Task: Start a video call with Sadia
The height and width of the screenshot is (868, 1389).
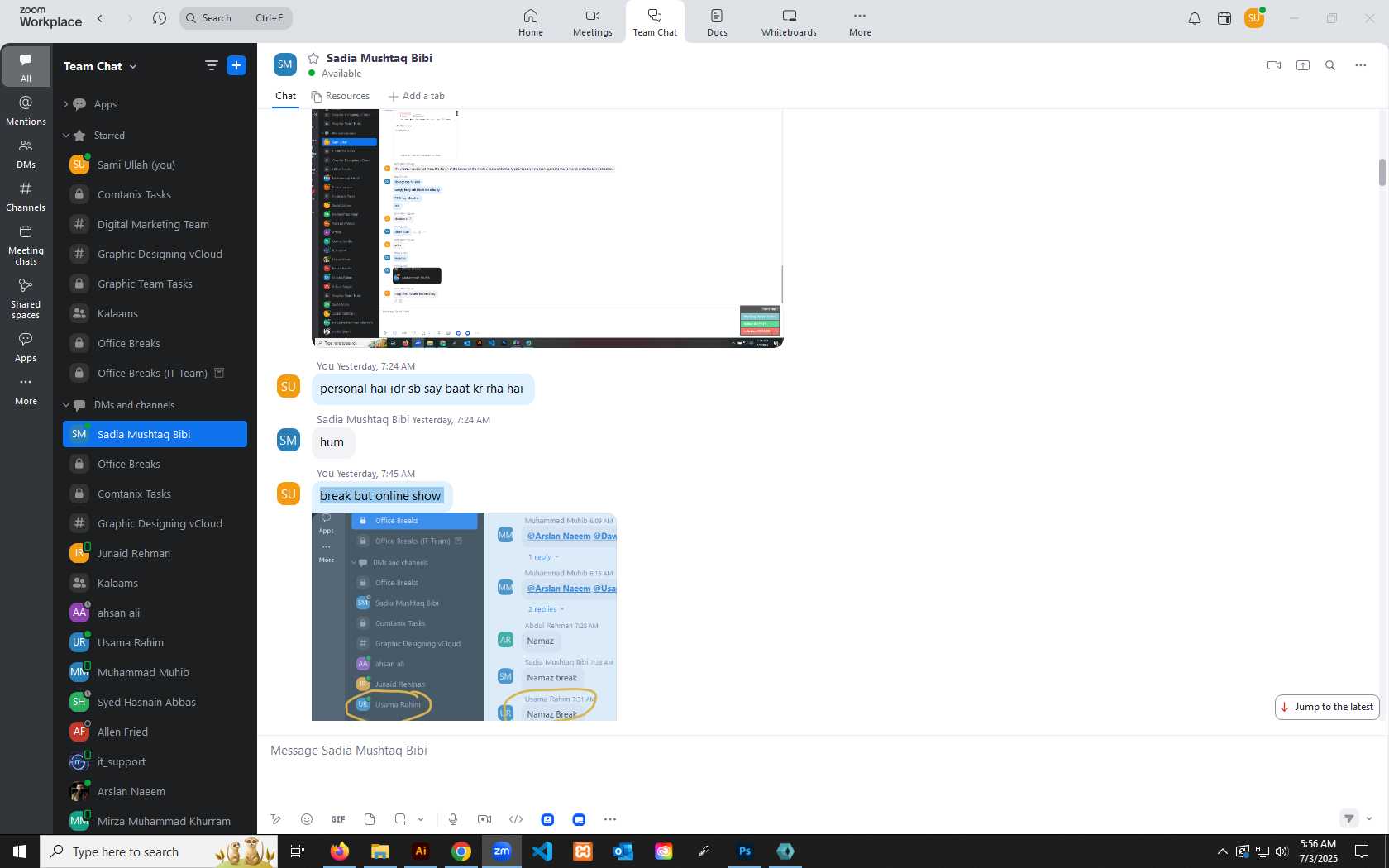Action: [x=1274, y=65]
